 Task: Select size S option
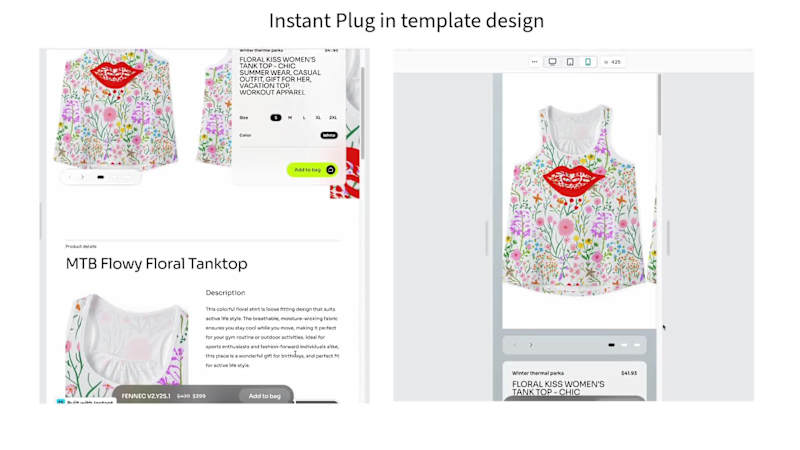click(276, 117)
